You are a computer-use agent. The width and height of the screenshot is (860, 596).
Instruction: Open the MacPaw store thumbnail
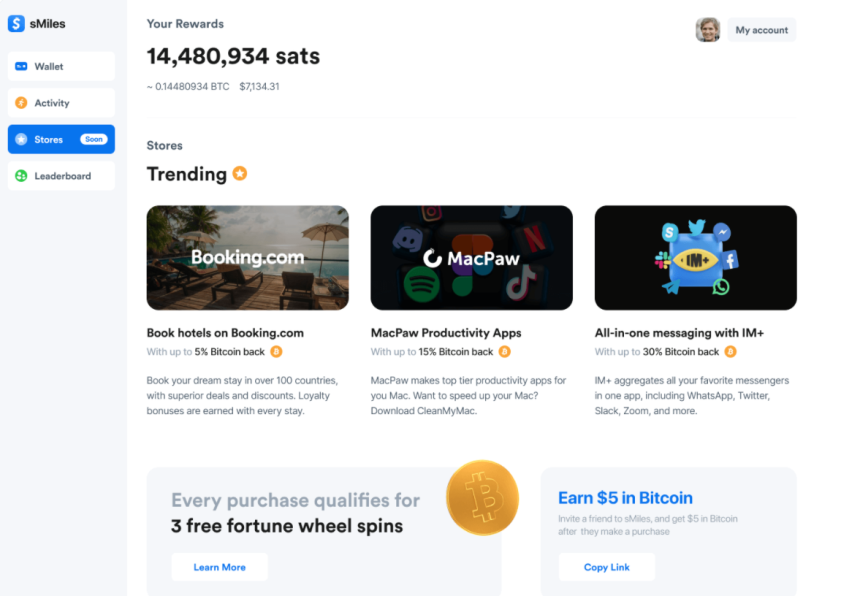tap(472, 258)
